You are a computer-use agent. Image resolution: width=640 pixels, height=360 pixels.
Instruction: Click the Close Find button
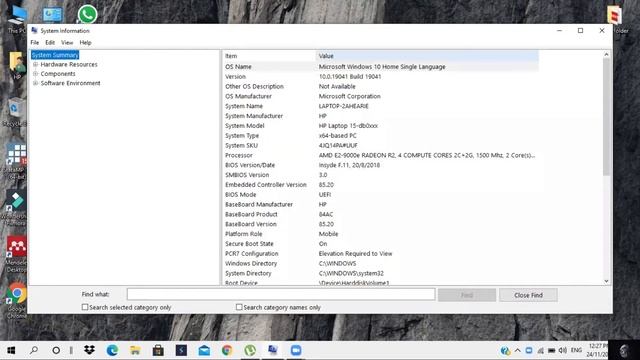coord(528,295)
